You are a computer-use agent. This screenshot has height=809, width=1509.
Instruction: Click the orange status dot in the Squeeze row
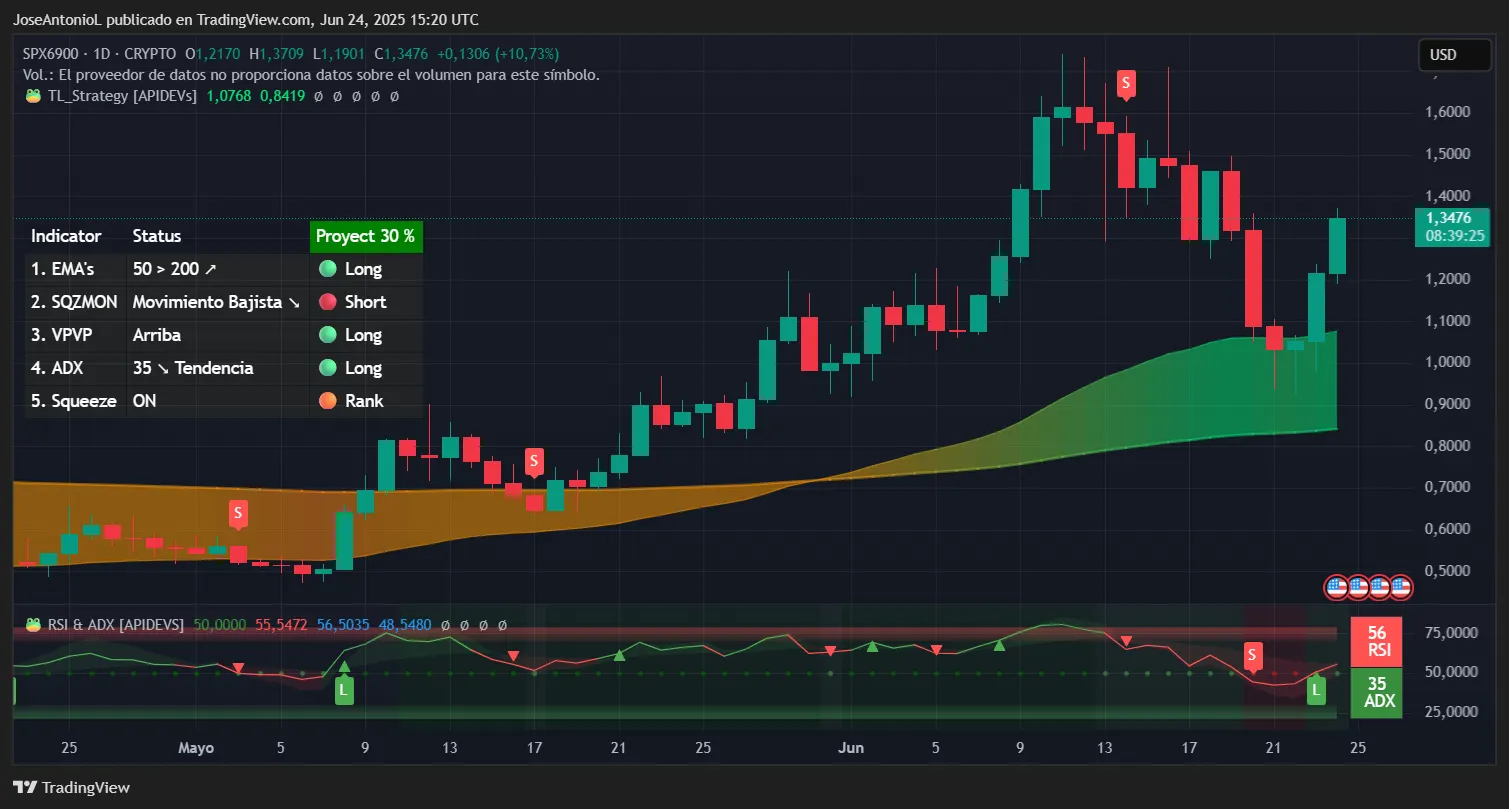[x=327, y=401]
